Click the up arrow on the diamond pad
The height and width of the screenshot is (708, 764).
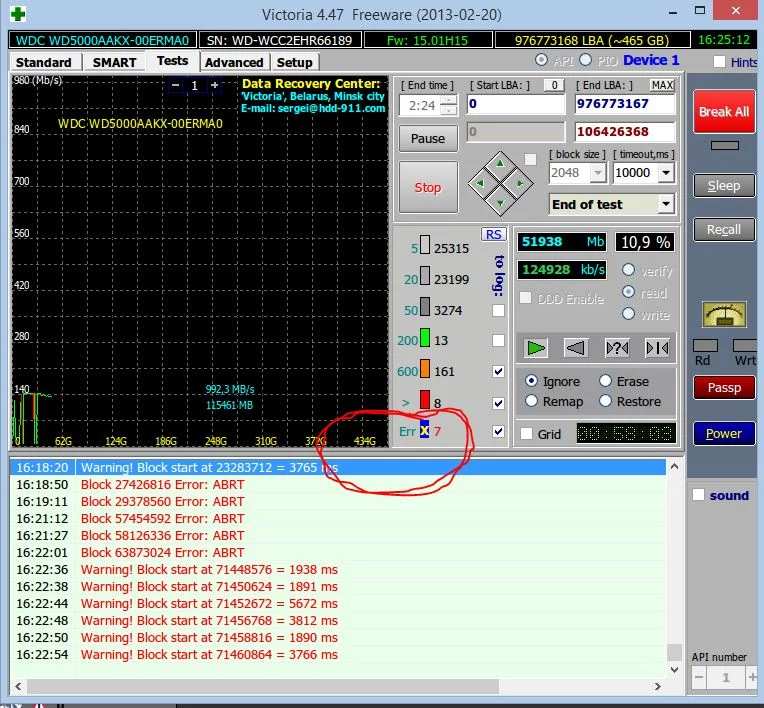(501, 163)
